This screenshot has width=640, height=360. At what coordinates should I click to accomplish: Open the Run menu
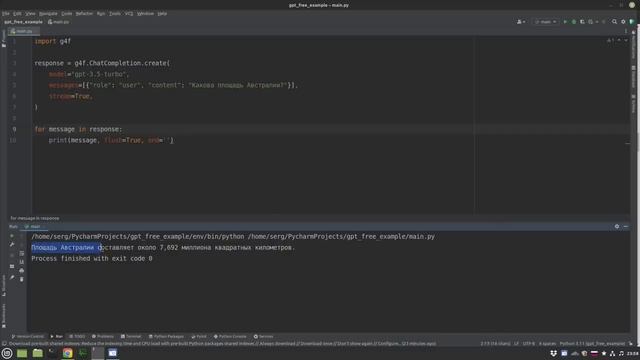click(x=101, y=13)
